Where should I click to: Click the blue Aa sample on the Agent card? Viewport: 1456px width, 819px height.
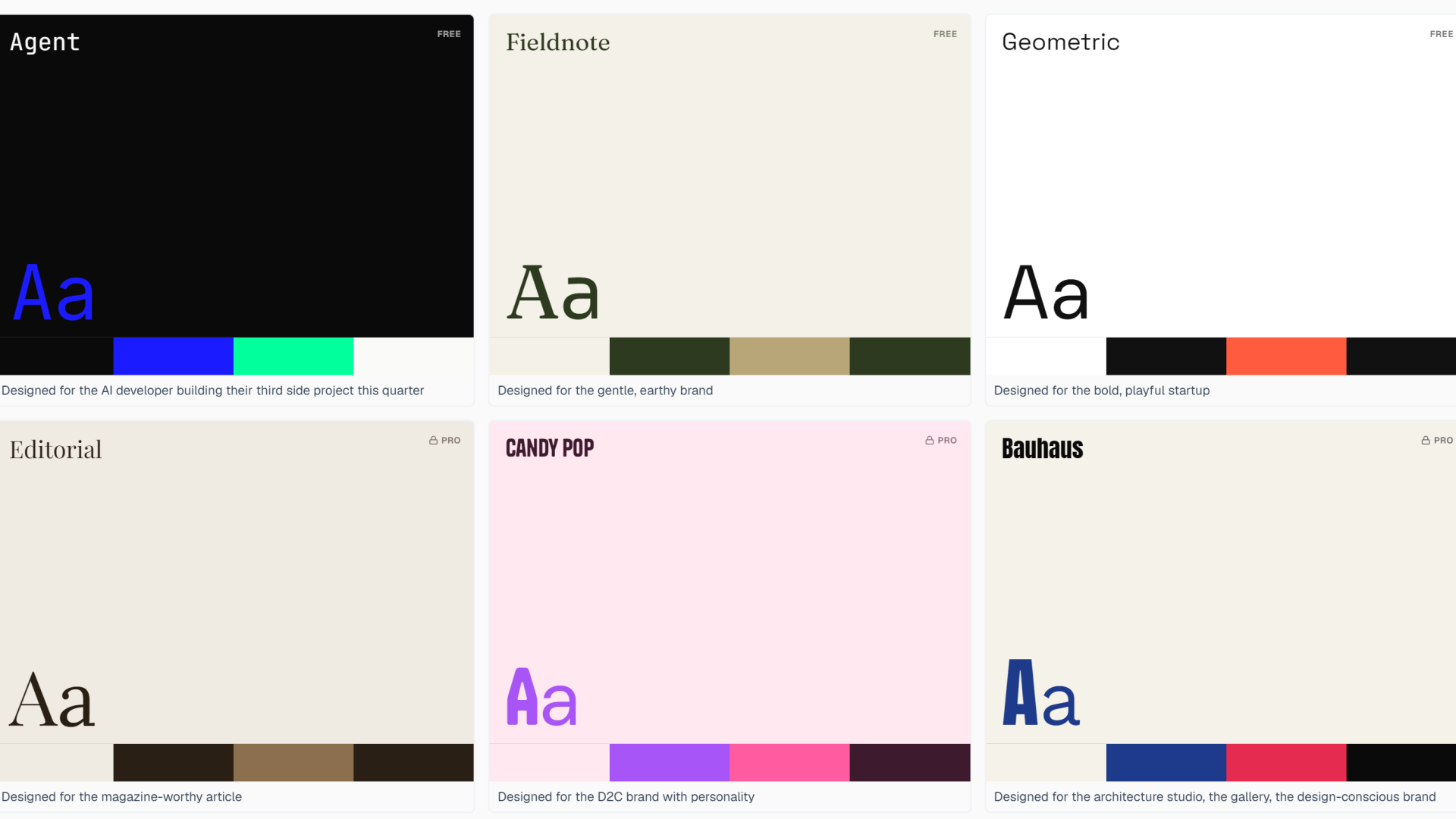pos(54,292)
